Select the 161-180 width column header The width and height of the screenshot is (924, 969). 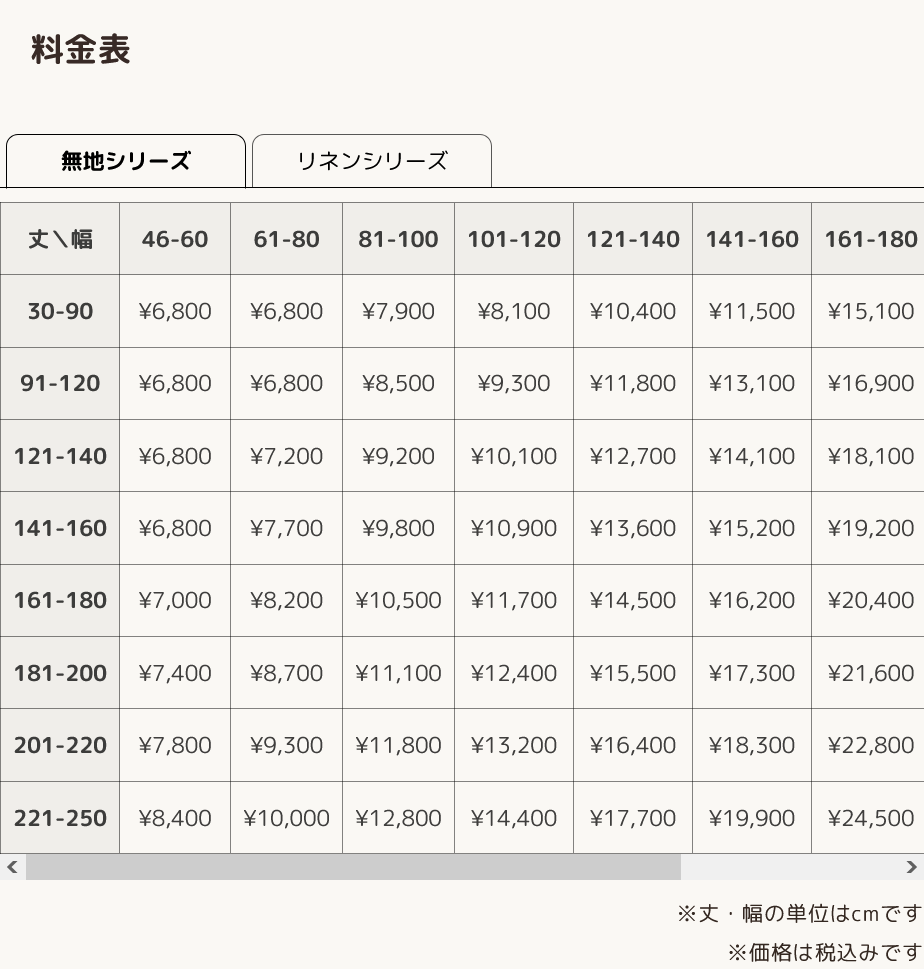[x=868, y=239]
